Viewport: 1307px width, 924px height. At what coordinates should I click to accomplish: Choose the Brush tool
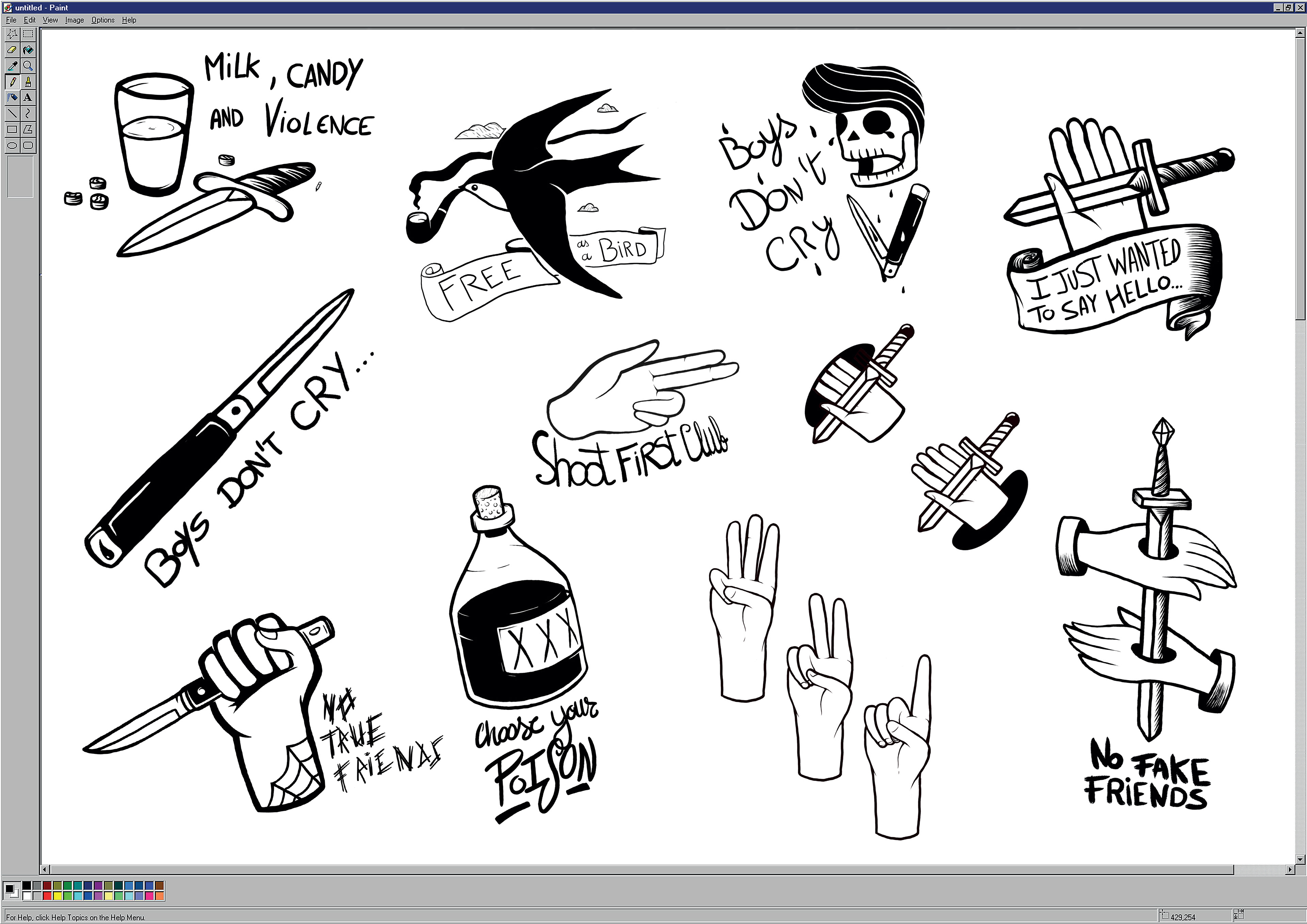pyautogui.click(x=27, y=81)
